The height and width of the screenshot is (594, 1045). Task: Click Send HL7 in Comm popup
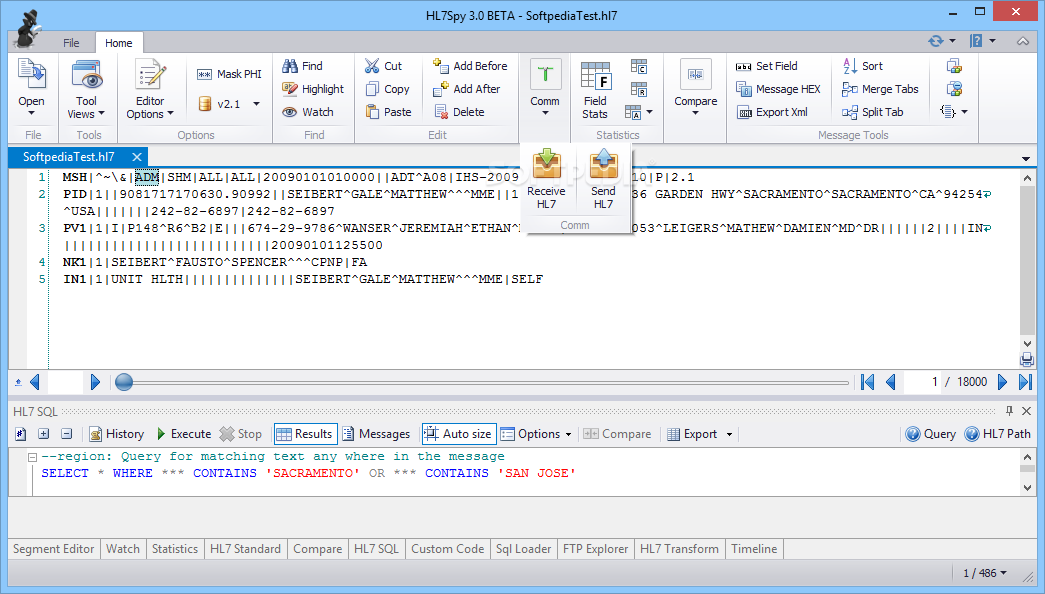pos(603,179)
